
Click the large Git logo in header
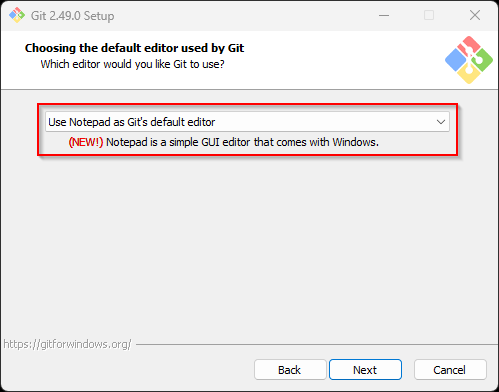pos(469,60)
